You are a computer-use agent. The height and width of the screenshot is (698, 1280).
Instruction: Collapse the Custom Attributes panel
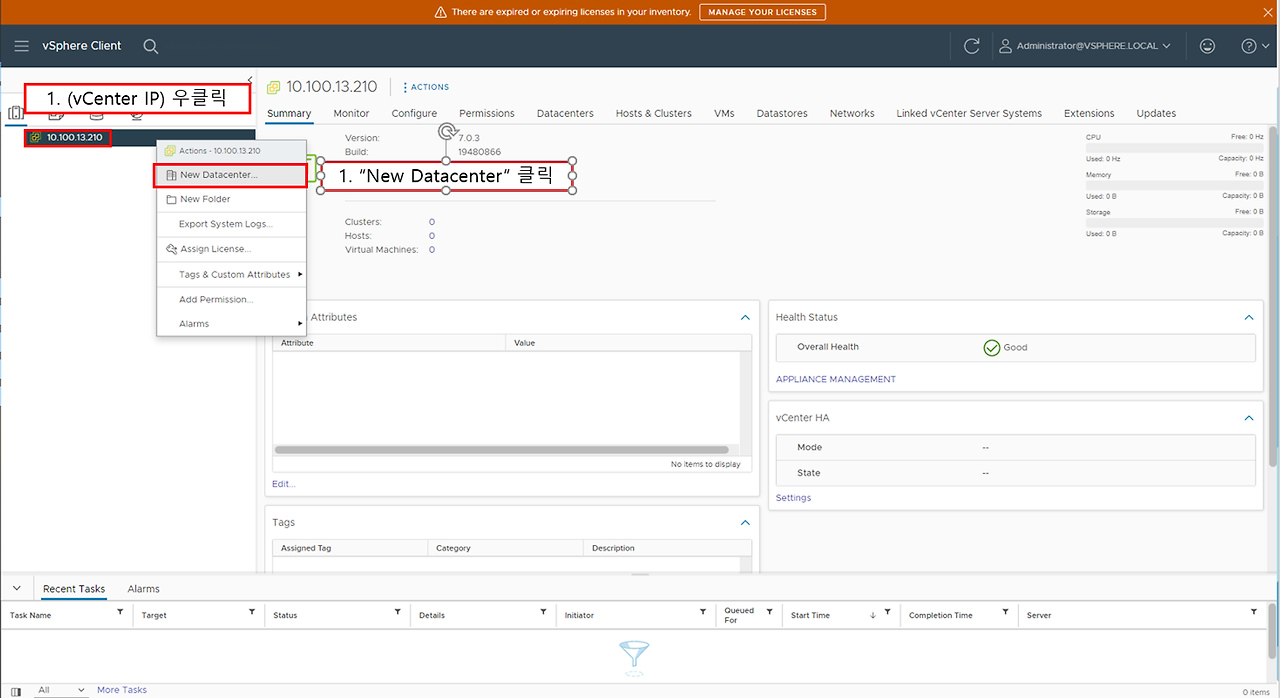[745, 317]
